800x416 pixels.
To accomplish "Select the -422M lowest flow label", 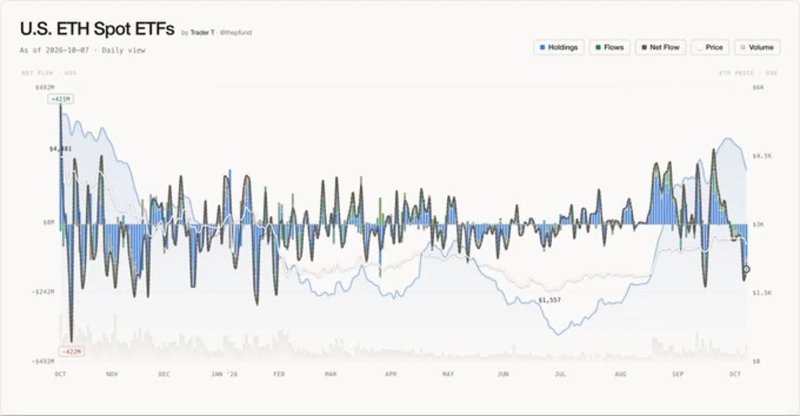I will [x=71, y=352].
